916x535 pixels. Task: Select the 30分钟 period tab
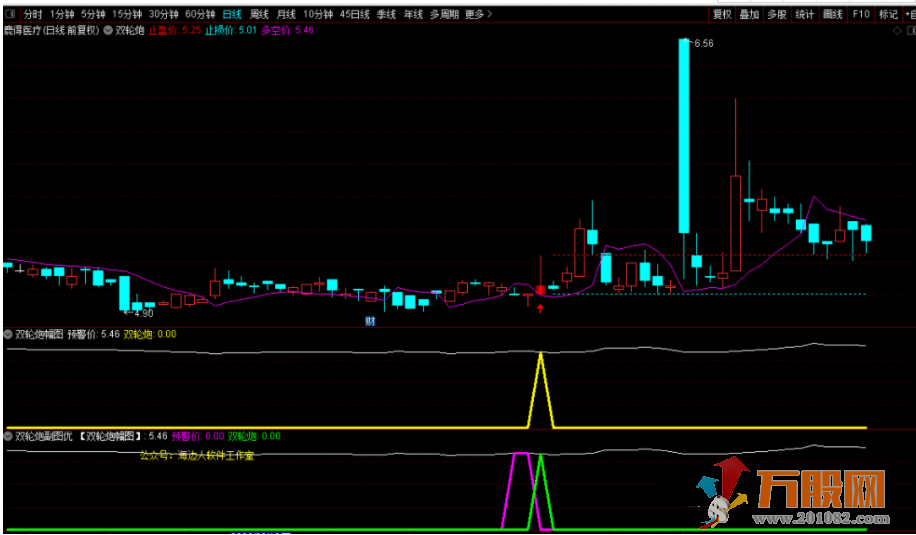tap(163, 14)
